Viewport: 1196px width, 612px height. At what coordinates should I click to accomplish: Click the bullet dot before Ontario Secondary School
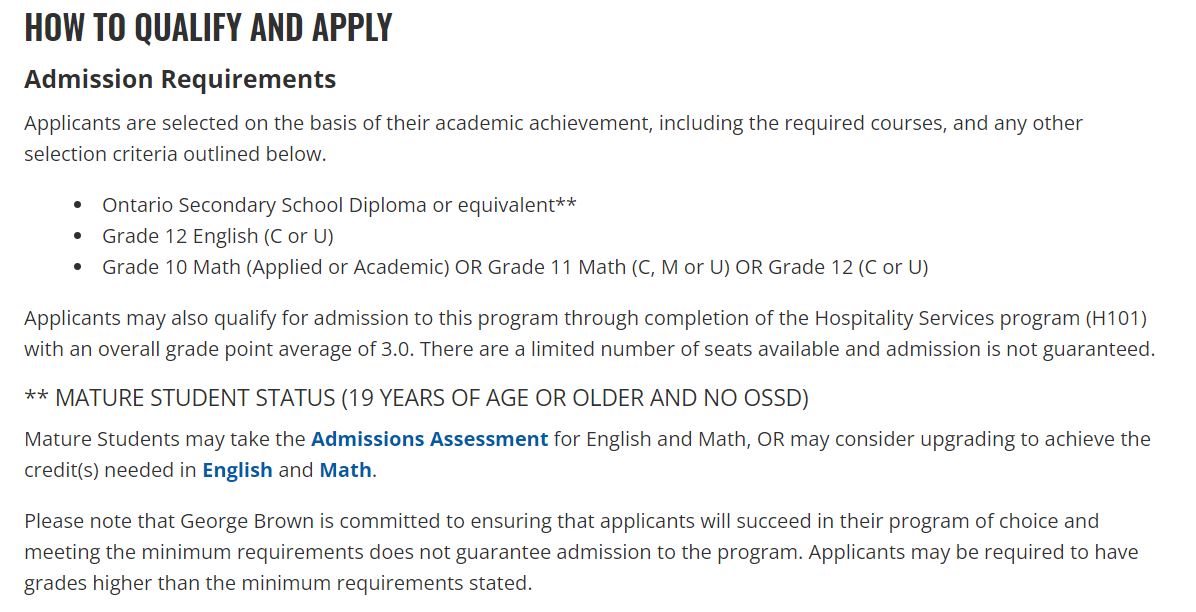78,206
